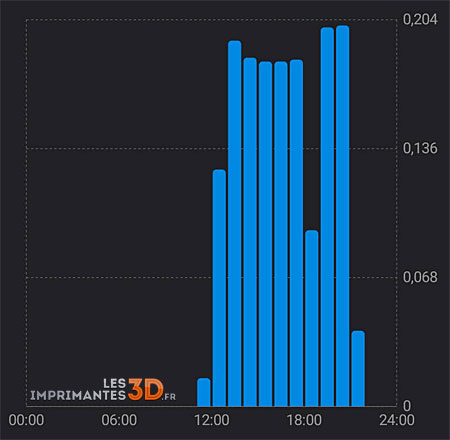Select the 0,136 value axis label
The image size is (450, 440).
coord(420,148)
